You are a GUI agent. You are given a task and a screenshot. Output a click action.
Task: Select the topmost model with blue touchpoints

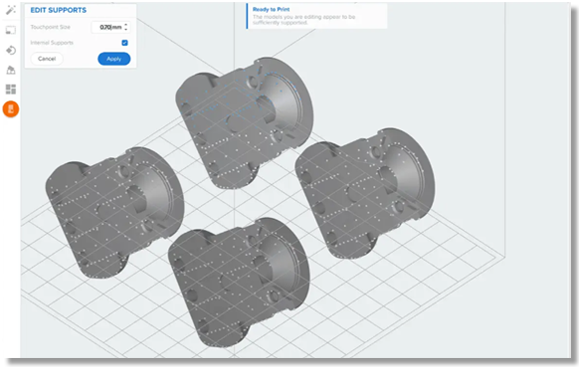(x=244, y=122)
